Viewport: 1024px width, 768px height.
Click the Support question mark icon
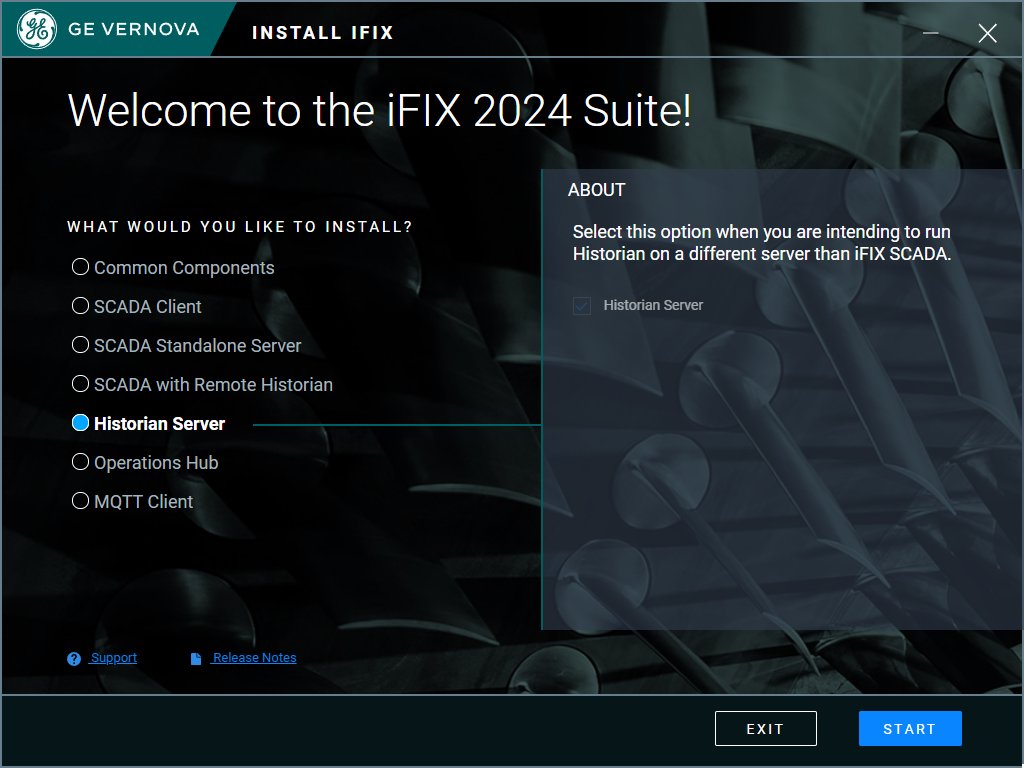[x=74, y=658]
